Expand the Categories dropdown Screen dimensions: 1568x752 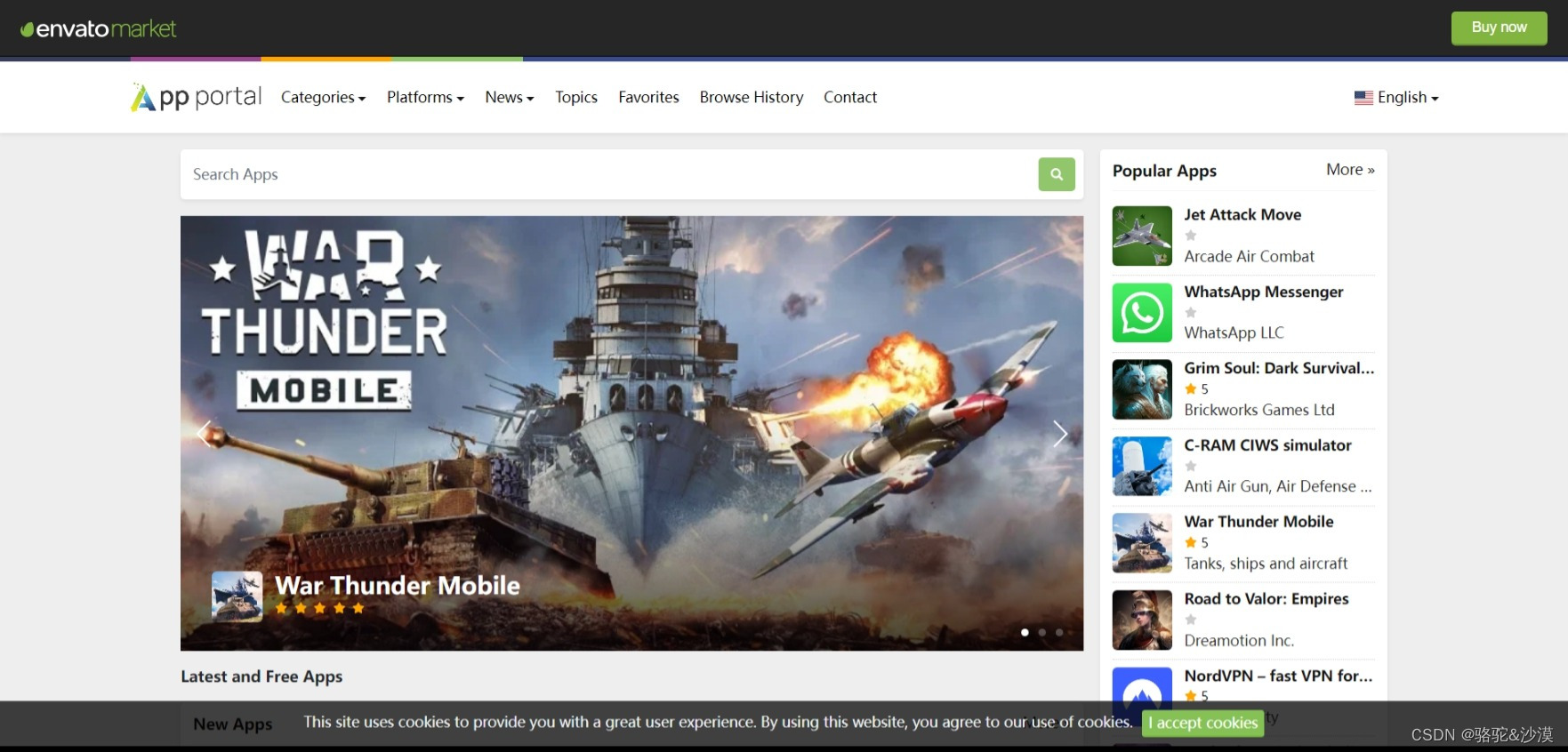[324, 97]
